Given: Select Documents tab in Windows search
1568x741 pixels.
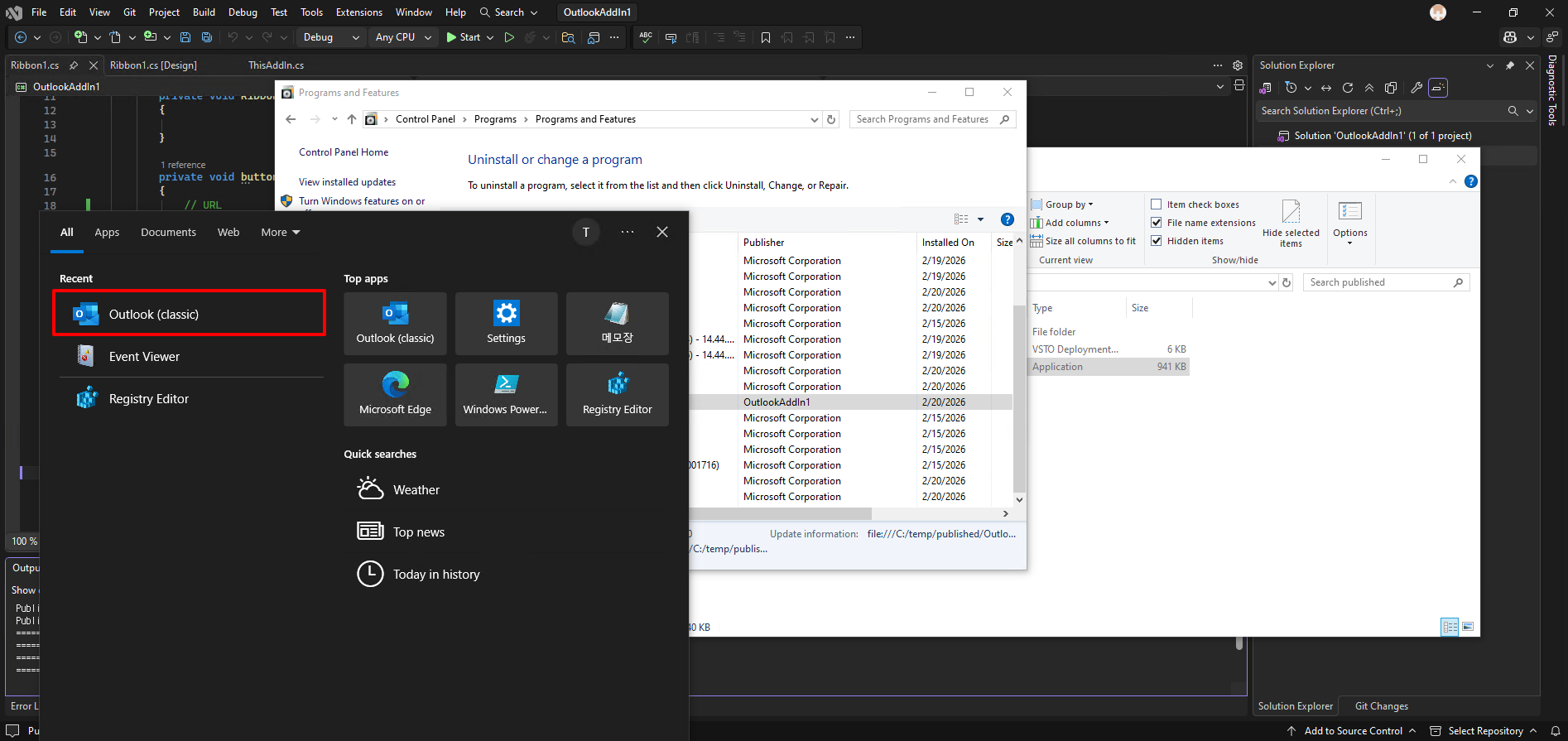Looking at the screenshot, I should click(x=168, y=233).
